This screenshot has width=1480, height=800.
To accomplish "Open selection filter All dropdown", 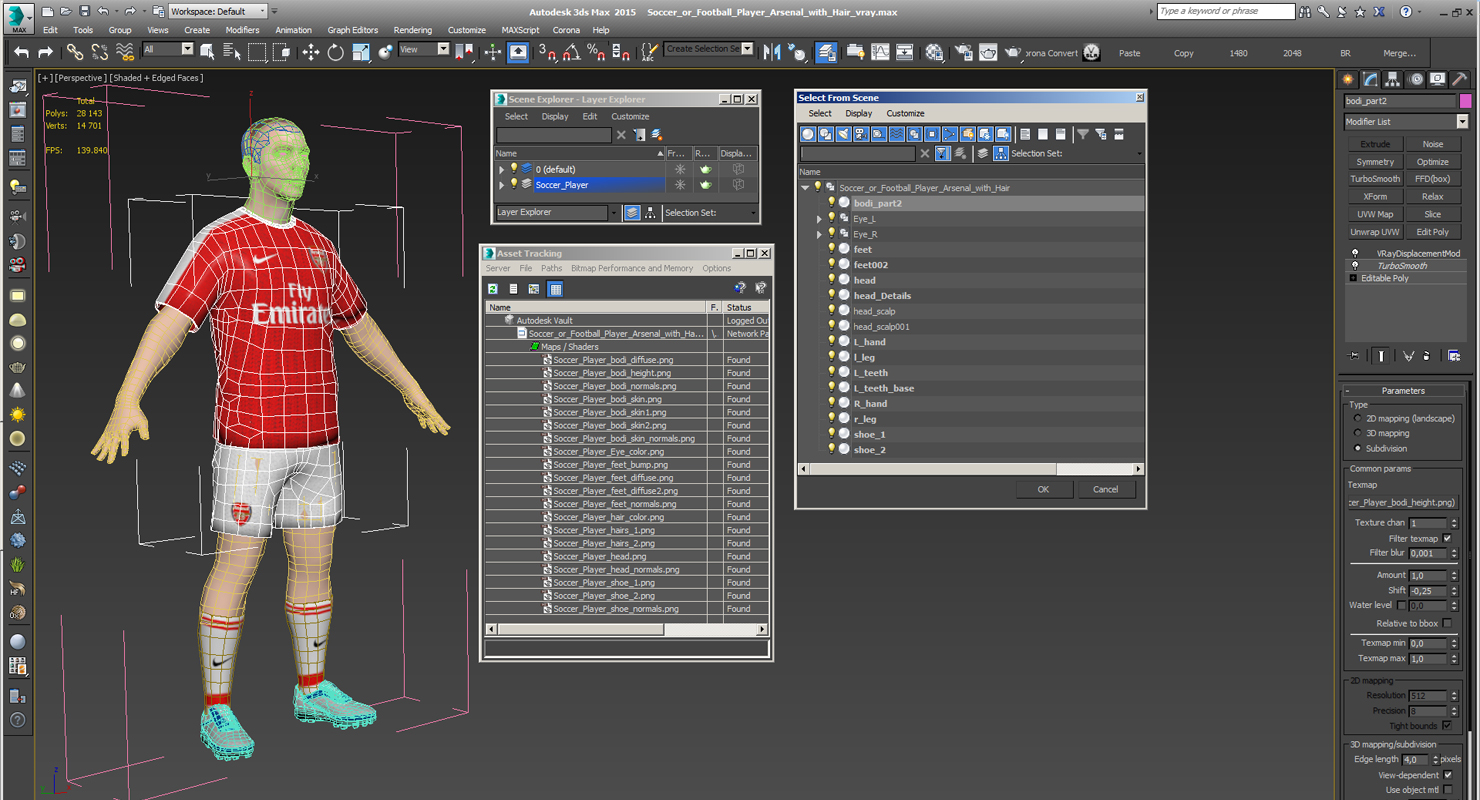I will pos(168,49).
